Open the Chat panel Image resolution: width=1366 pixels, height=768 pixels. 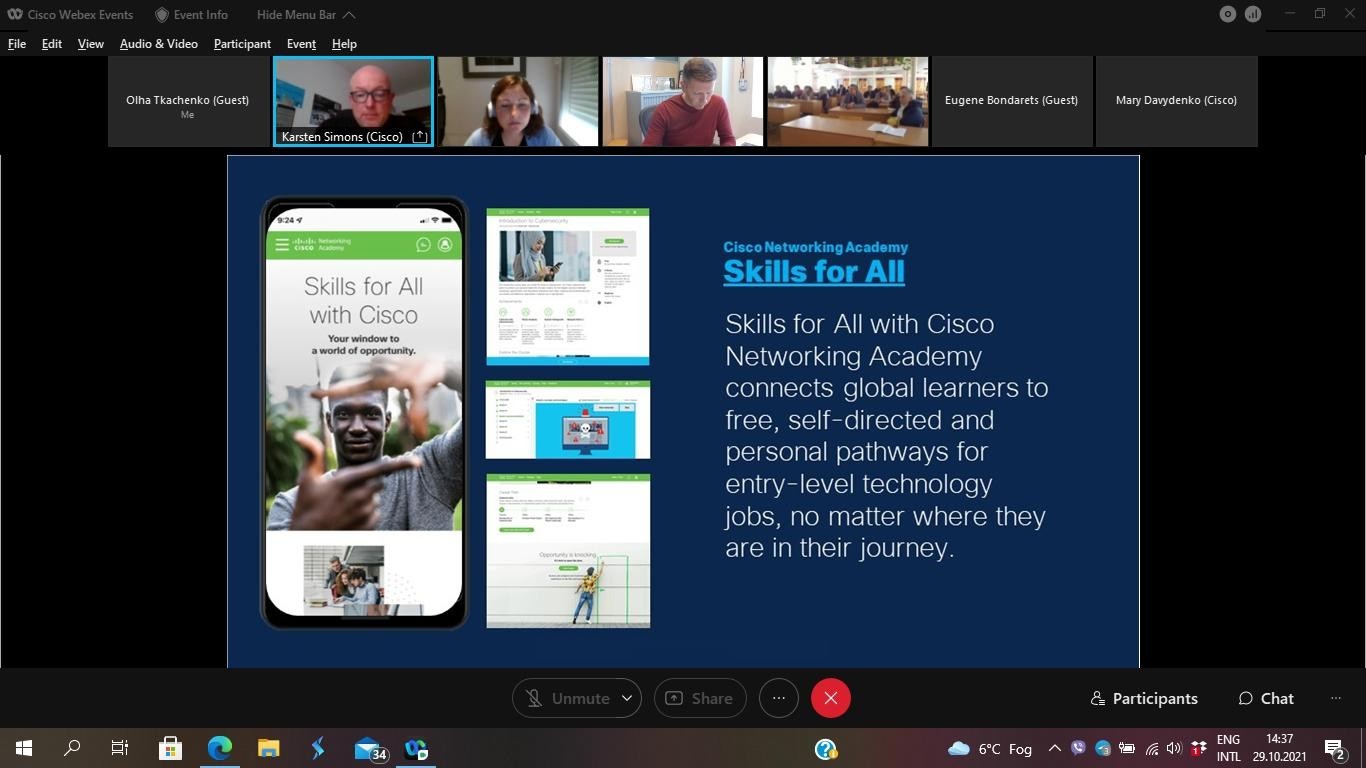click(1266, 698)
